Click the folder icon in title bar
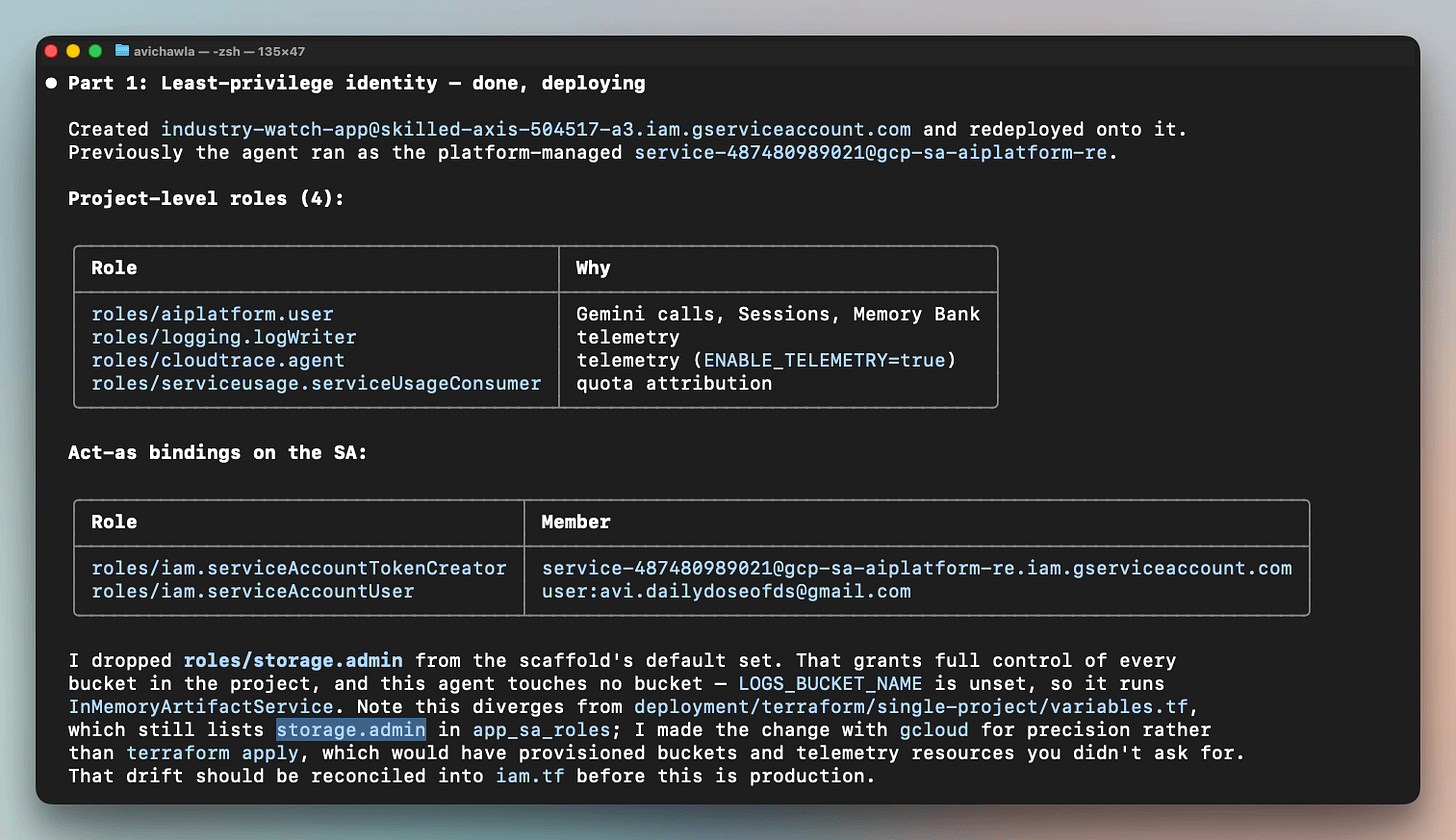 click(x=122, y=50)
